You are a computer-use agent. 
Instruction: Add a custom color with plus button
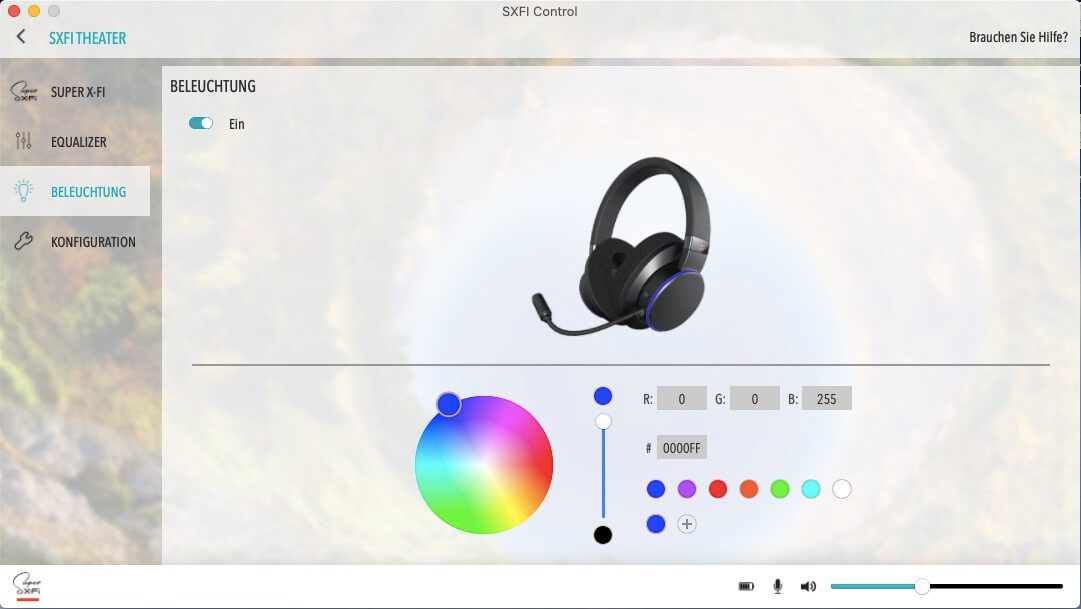[687, 524]
